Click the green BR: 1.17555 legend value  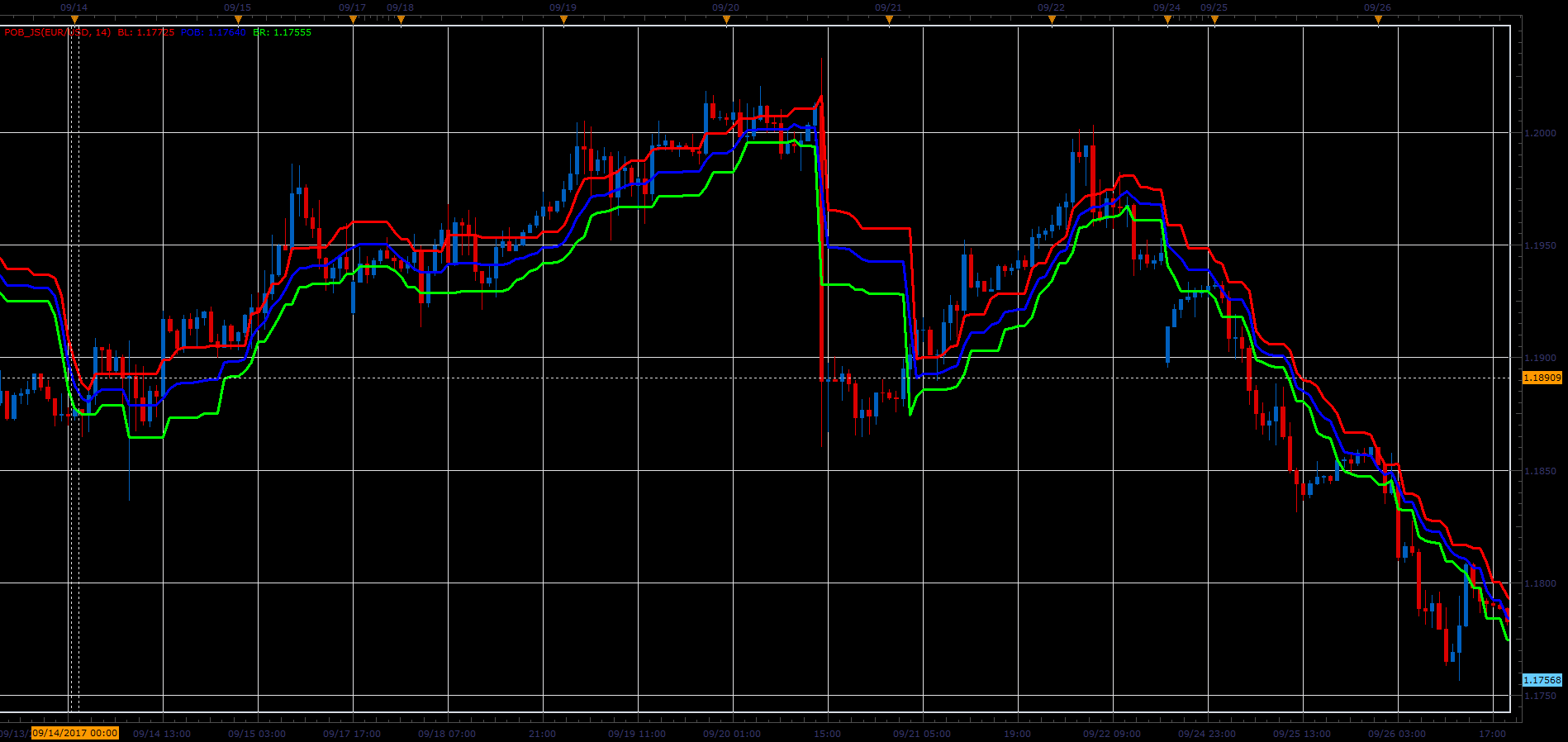click(x=283, y=32)
